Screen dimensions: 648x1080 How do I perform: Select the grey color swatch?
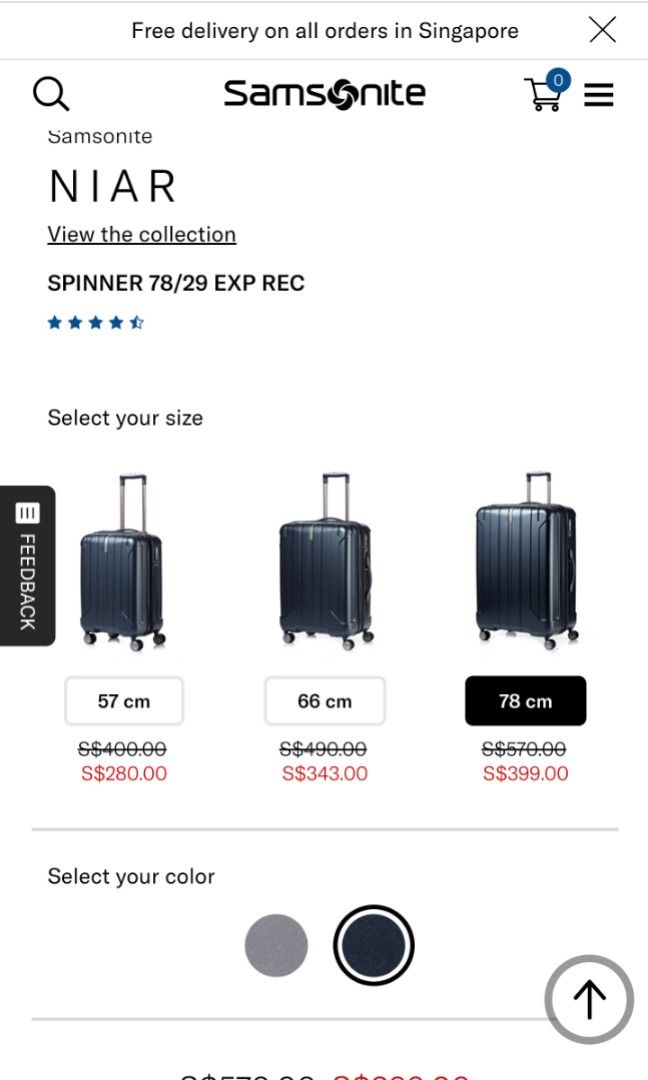pyautogui.click(x=275, y=943)
